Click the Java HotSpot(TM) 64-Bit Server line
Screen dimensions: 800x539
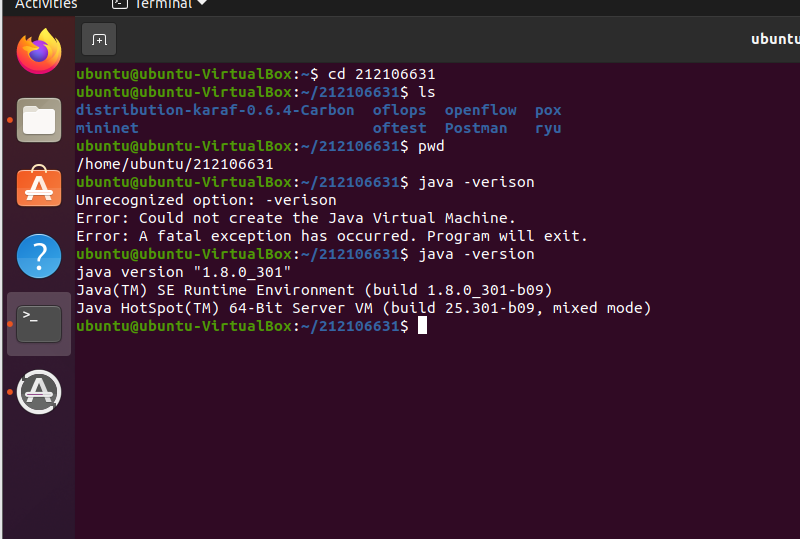click(x=364, y=308)
